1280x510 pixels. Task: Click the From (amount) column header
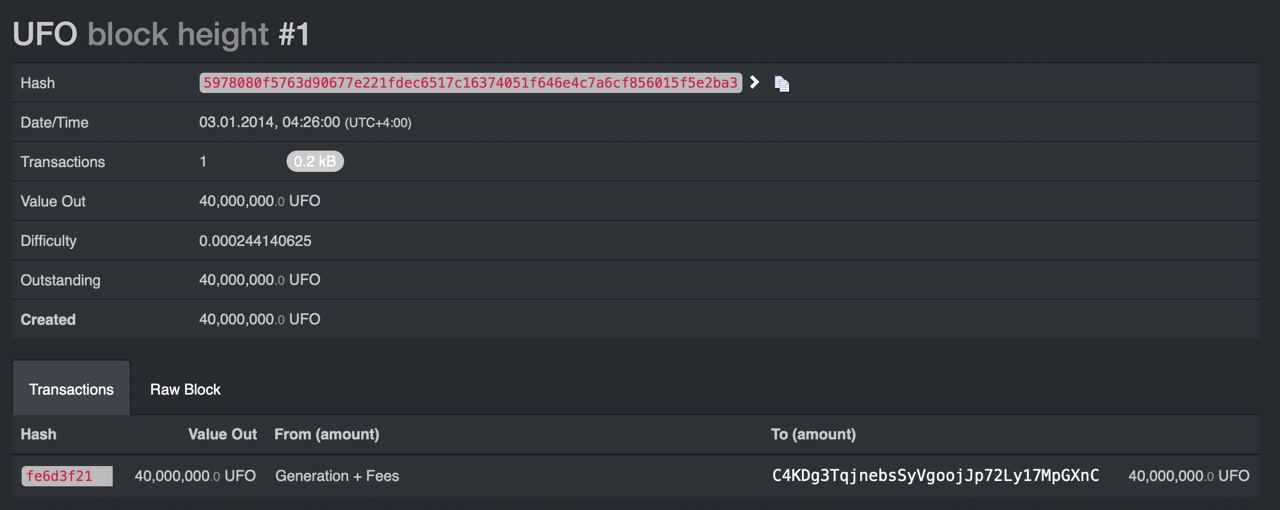click(327, 434)
